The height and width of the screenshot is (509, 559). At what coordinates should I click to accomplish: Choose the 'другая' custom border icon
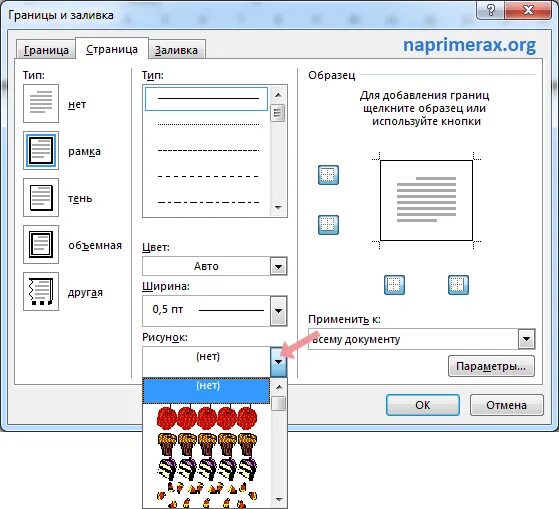41,292
